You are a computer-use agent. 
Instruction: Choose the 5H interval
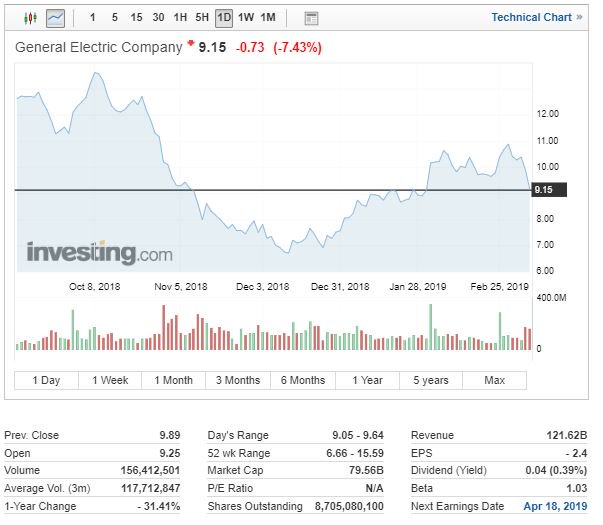(202, 17)
